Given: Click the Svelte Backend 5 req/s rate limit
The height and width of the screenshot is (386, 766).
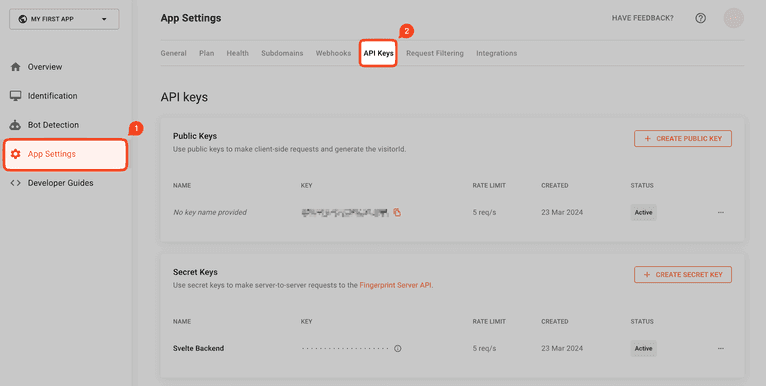Looking at the screenshot, I should [484, 348].
